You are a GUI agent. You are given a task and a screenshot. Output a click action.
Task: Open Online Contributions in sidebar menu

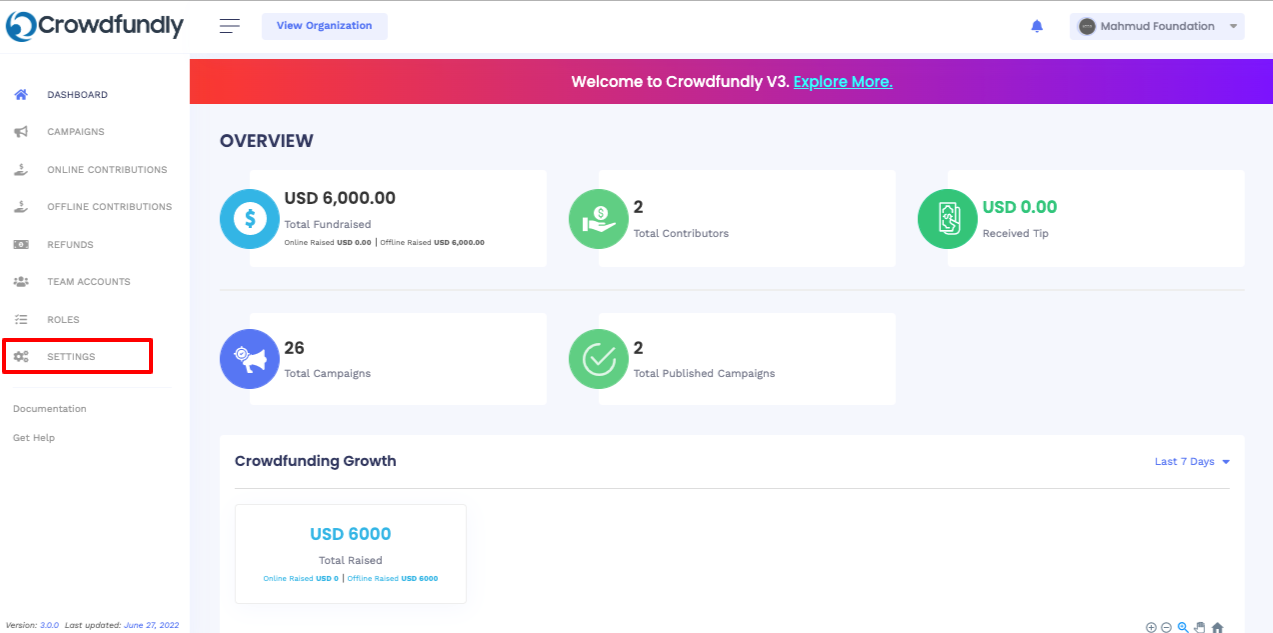(107, 170)
